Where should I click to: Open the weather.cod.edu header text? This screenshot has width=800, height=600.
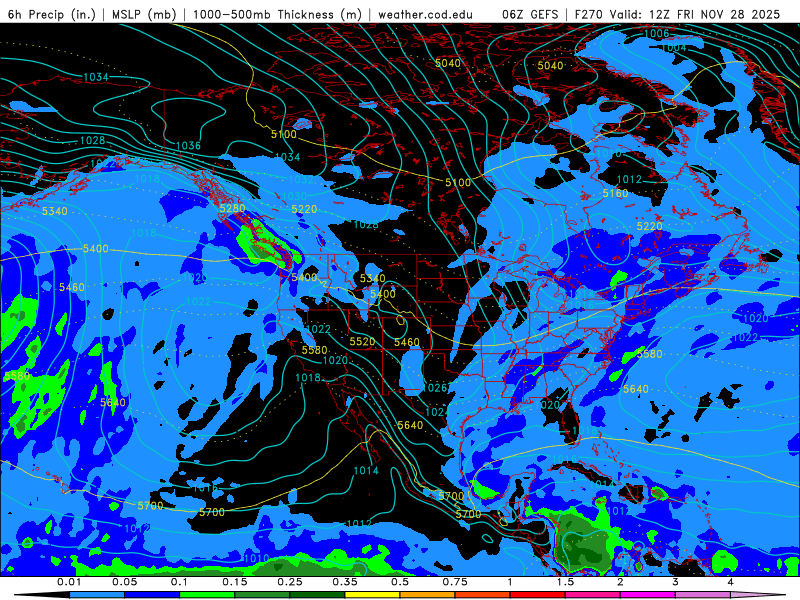pos(425,14)
